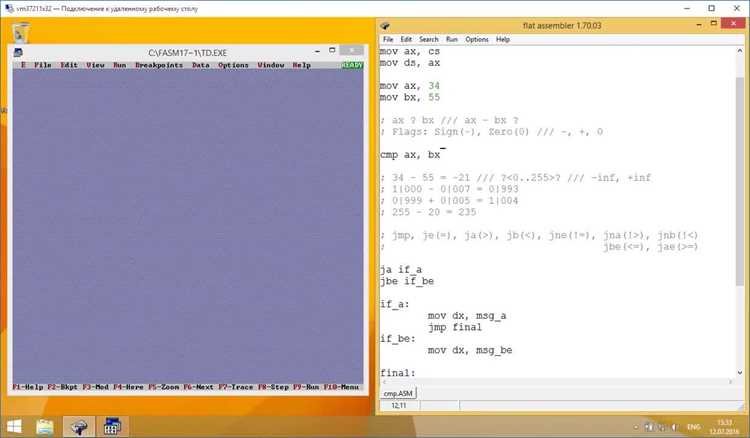Click F2-Bkpt in debugger status line
Viewport: 750px width, 438px height.
63,387
